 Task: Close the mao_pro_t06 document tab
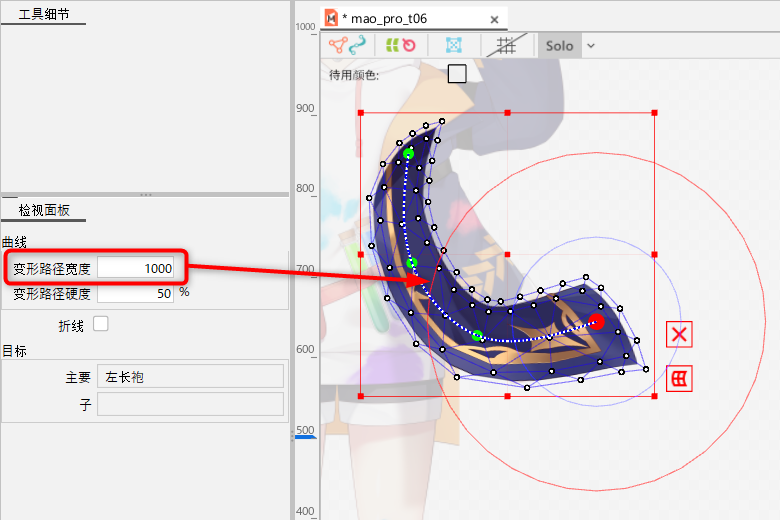(x=494, y=18)
